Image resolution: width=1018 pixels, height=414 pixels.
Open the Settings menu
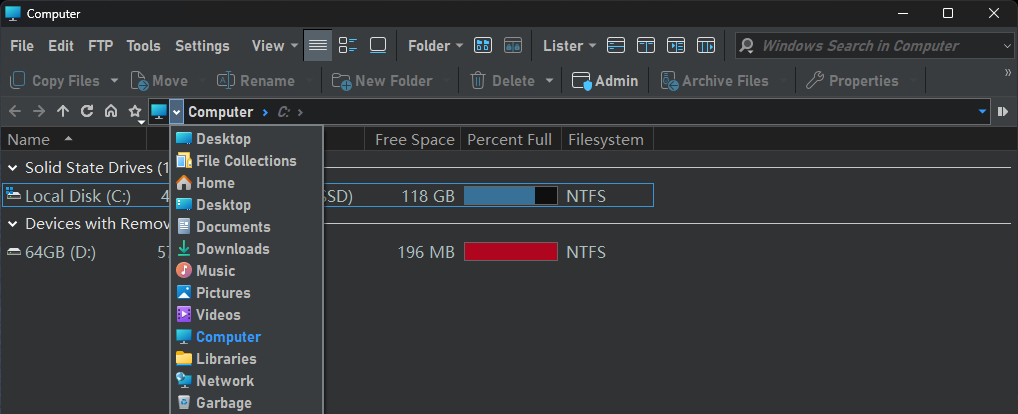(202, 46)
